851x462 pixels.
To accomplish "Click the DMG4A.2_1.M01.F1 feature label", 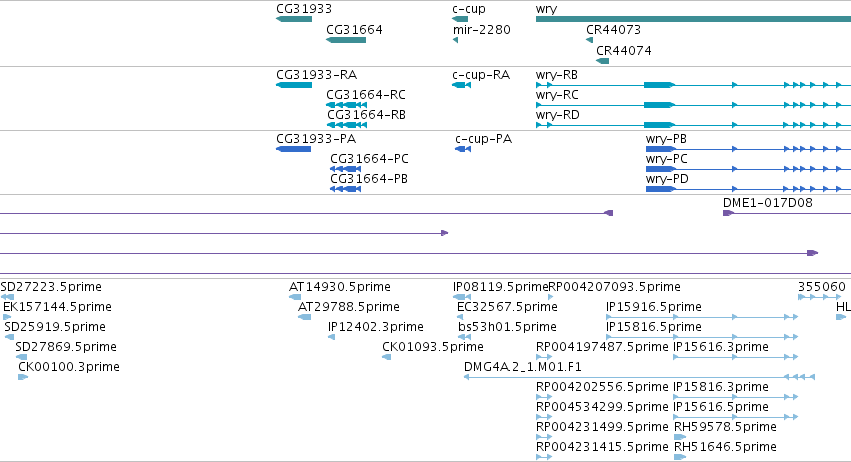I will pos(523,367).
